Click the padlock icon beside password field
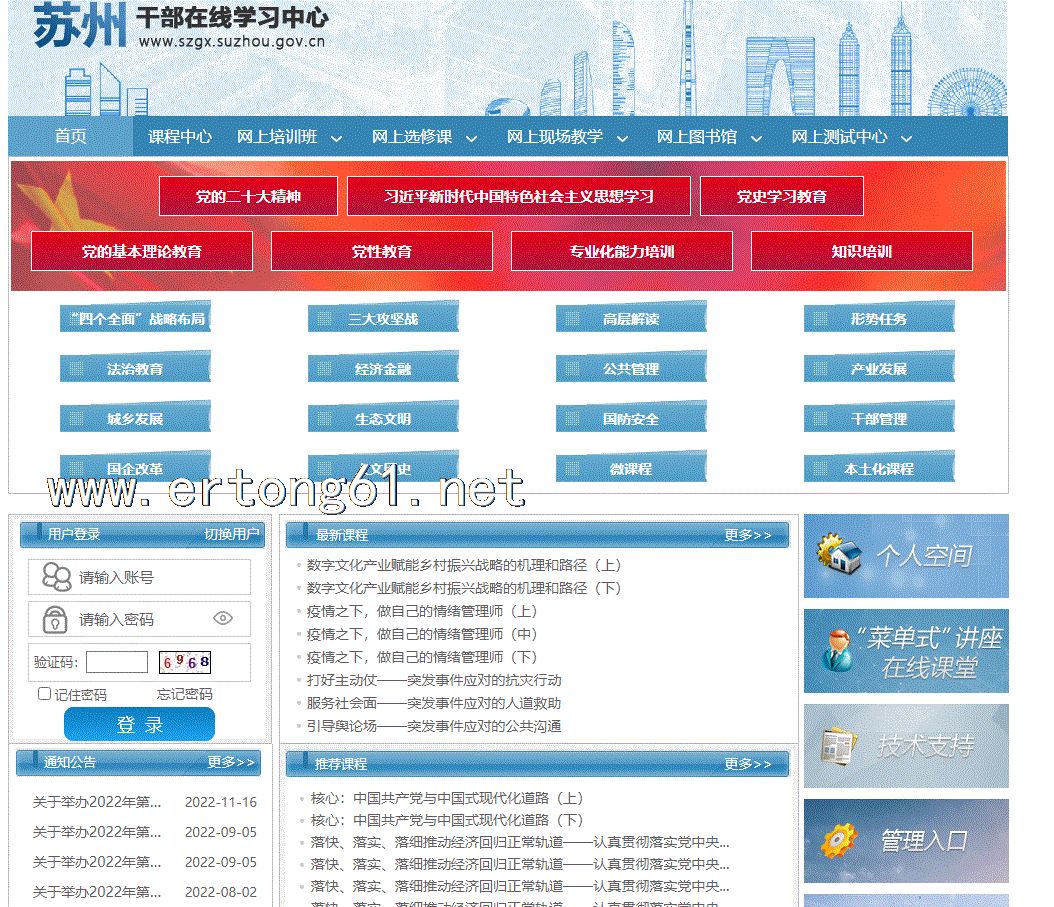The width and height of the screenshot is (1054, 907). point(55,619)
